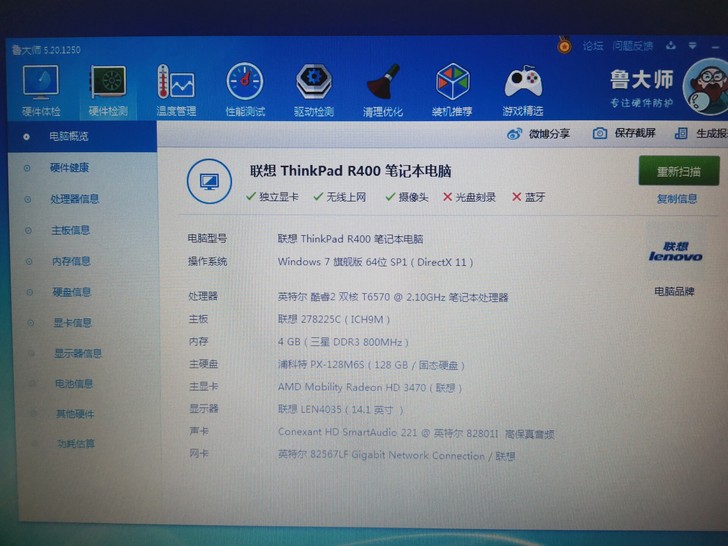The height and width of the screenshot is (546, 728).
Task: Click 蓝牙 unavailable item
Action: click(528, 197)
